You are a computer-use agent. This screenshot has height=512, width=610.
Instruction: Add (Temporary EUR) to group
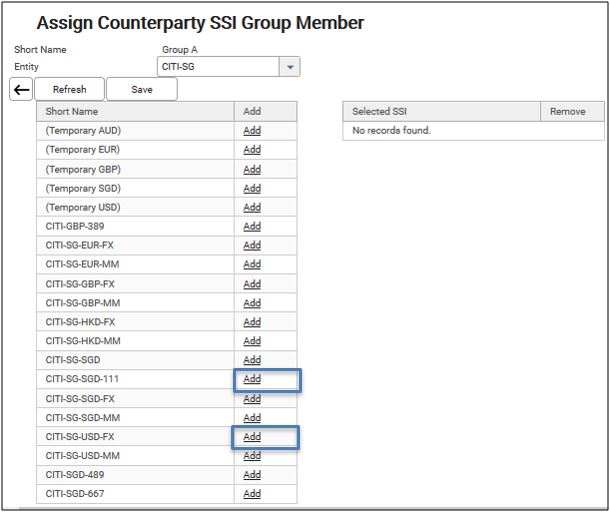[252, 150]
